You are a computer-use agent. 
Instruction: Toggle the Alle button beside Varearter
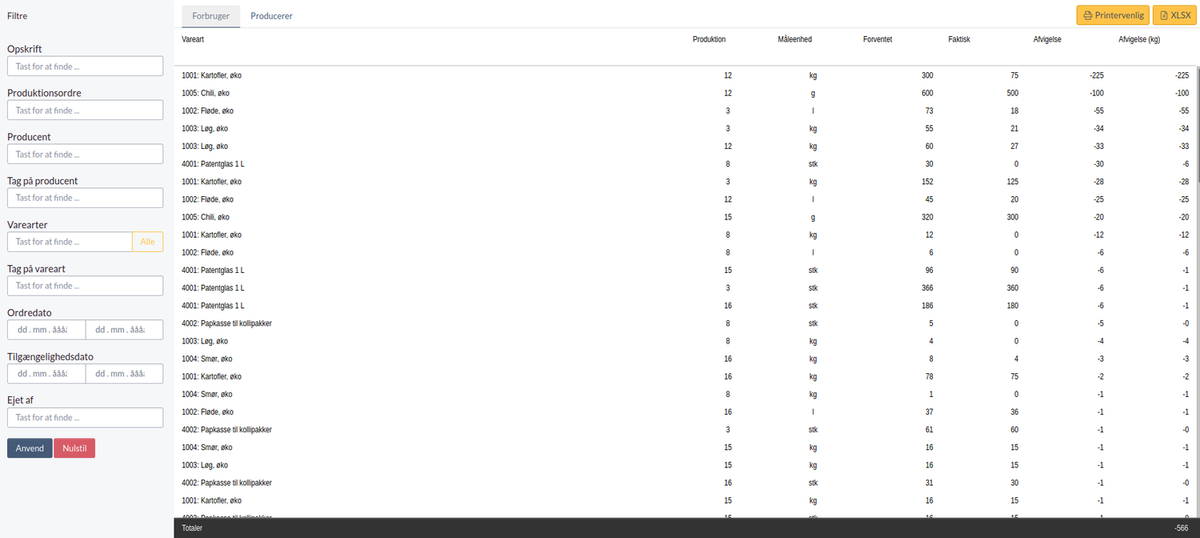[148, 241]
